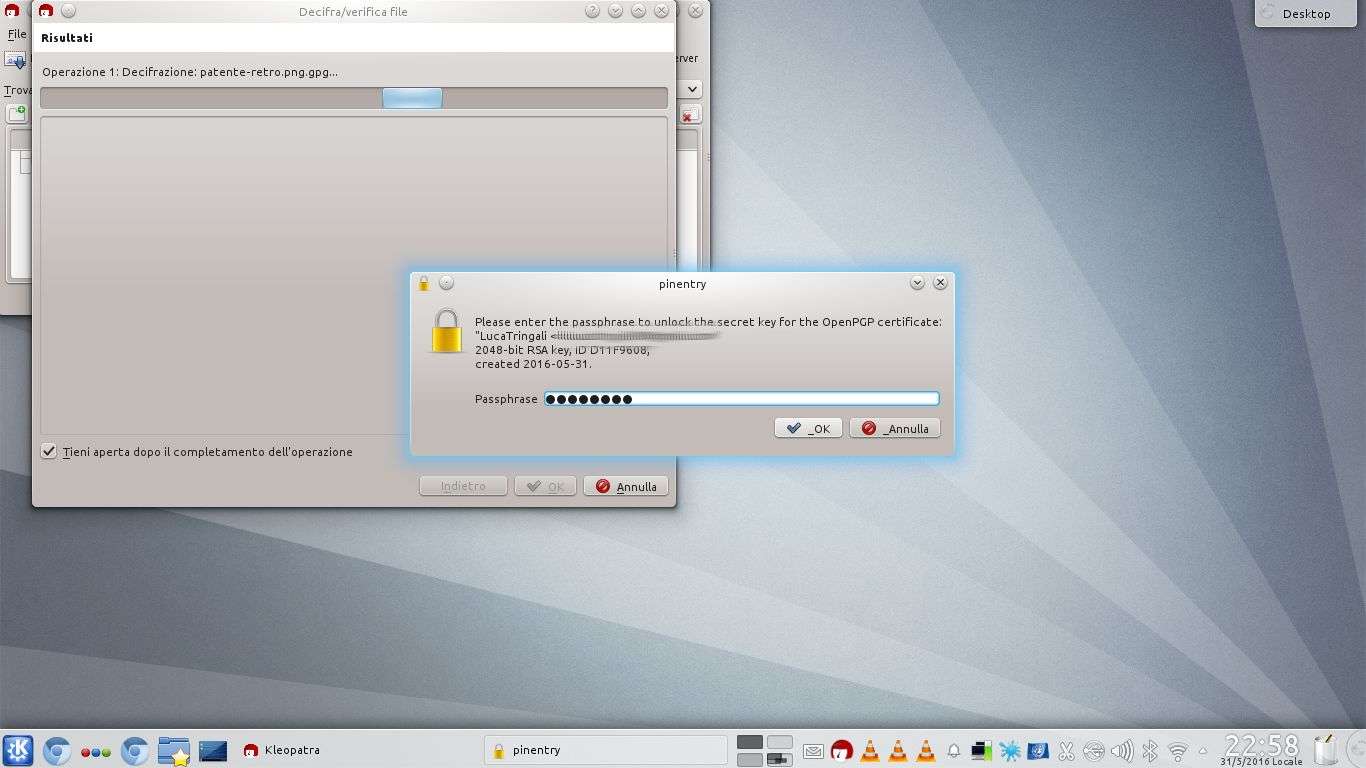Open the mail envelope tray icon
Screen dimensions: 1366x768
[813, 751]
